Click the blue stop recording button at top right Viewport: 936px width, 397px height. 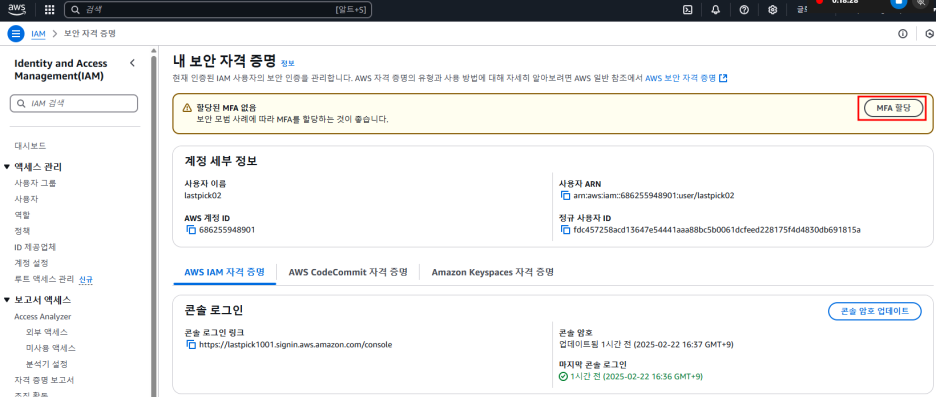[898, 3]
